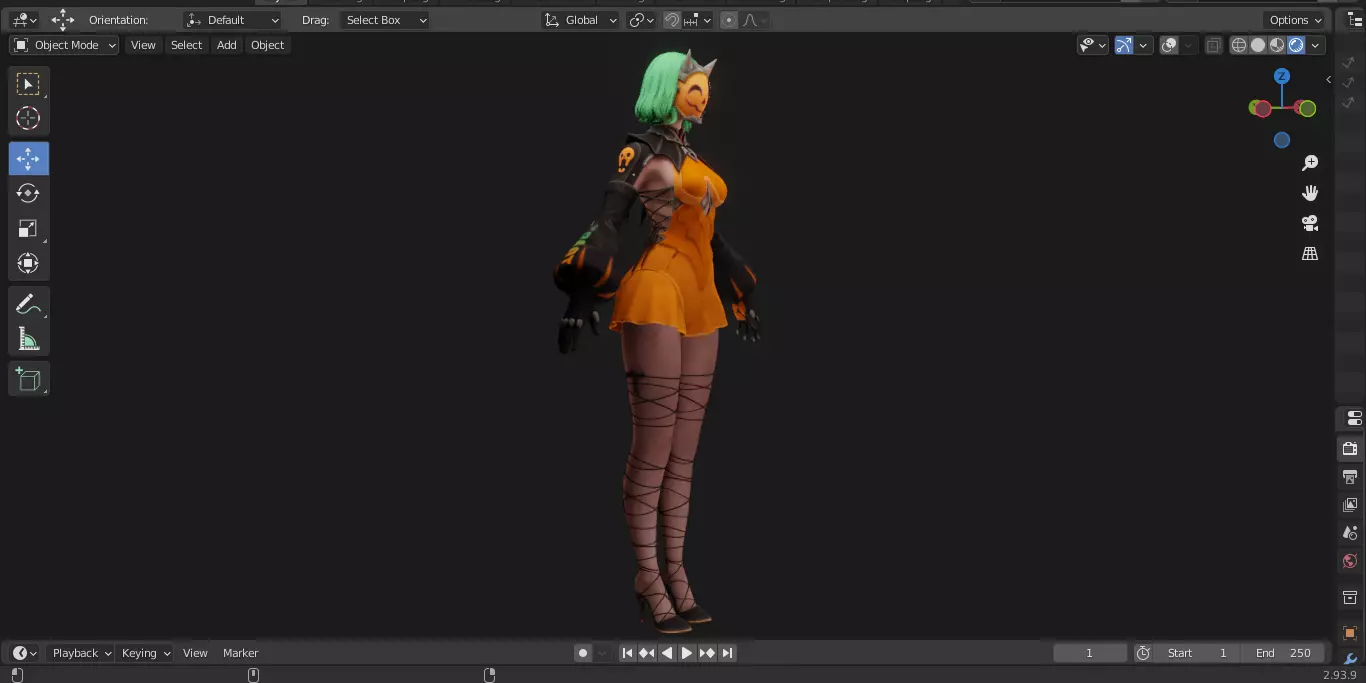Click the blue Z axis on gizmo
The image size is (1366, 683).
click(1282, 76)
